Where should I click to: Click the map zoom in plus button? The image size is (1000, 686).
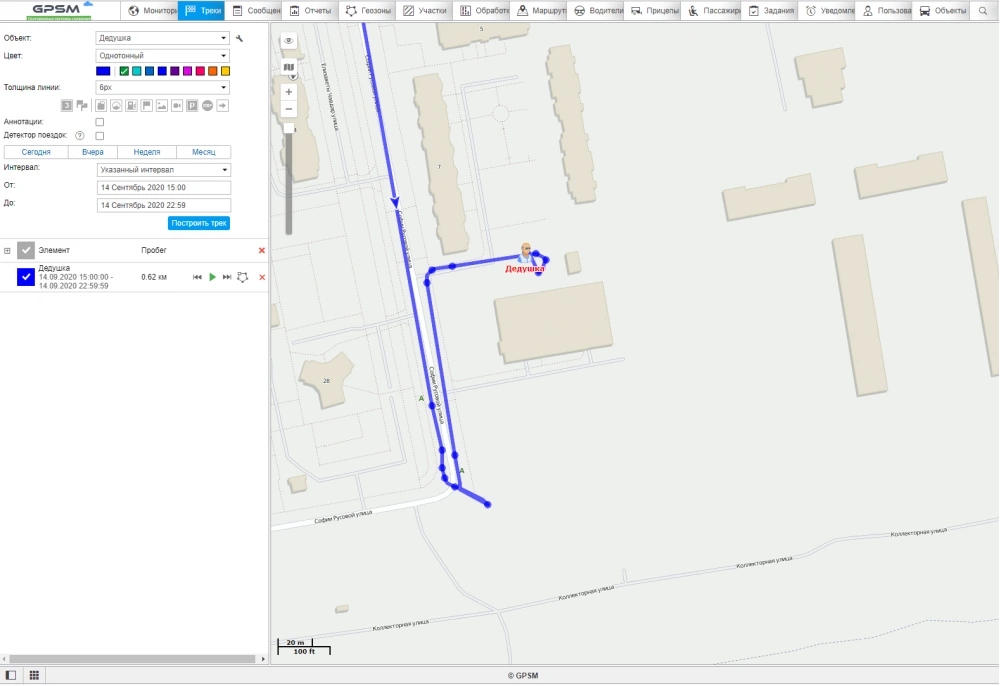pos(289,91)
